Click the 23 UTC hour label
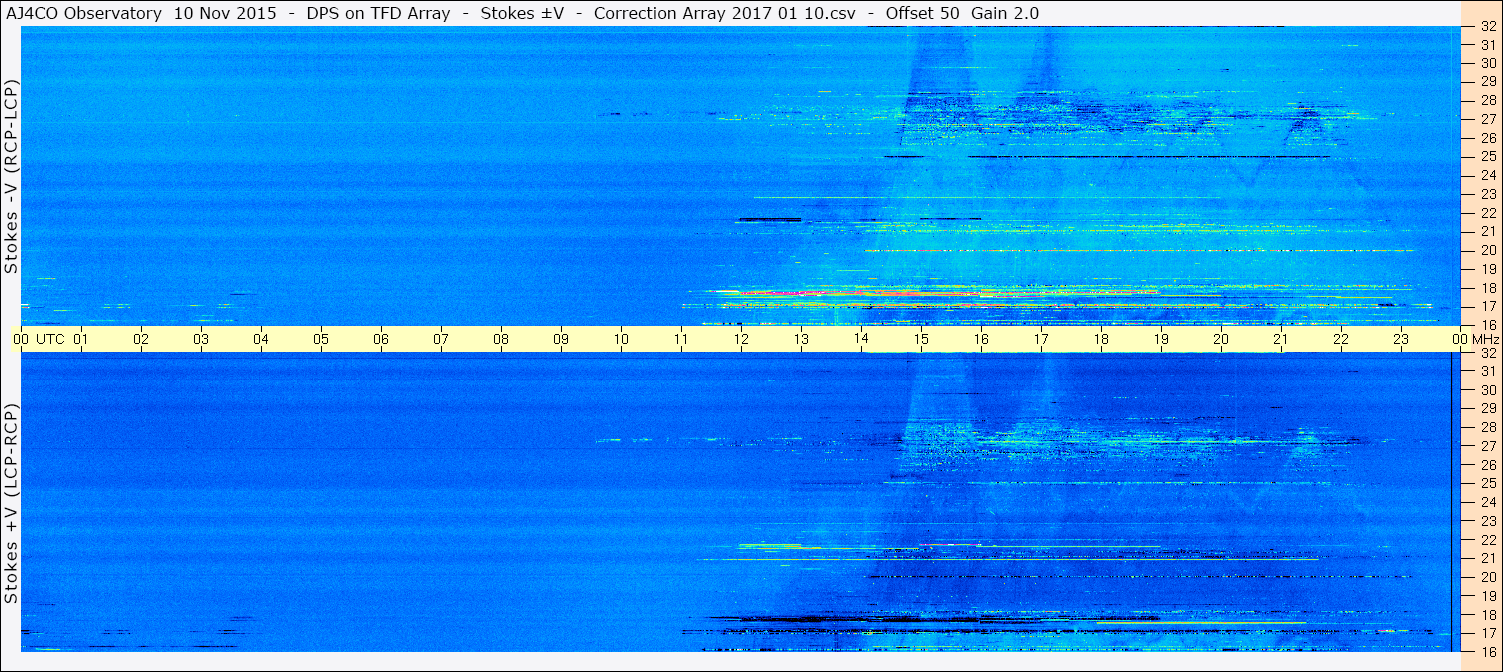The width and height of the screenshot is (1503, 672). pyautogui.click(x=1401, y=339)
